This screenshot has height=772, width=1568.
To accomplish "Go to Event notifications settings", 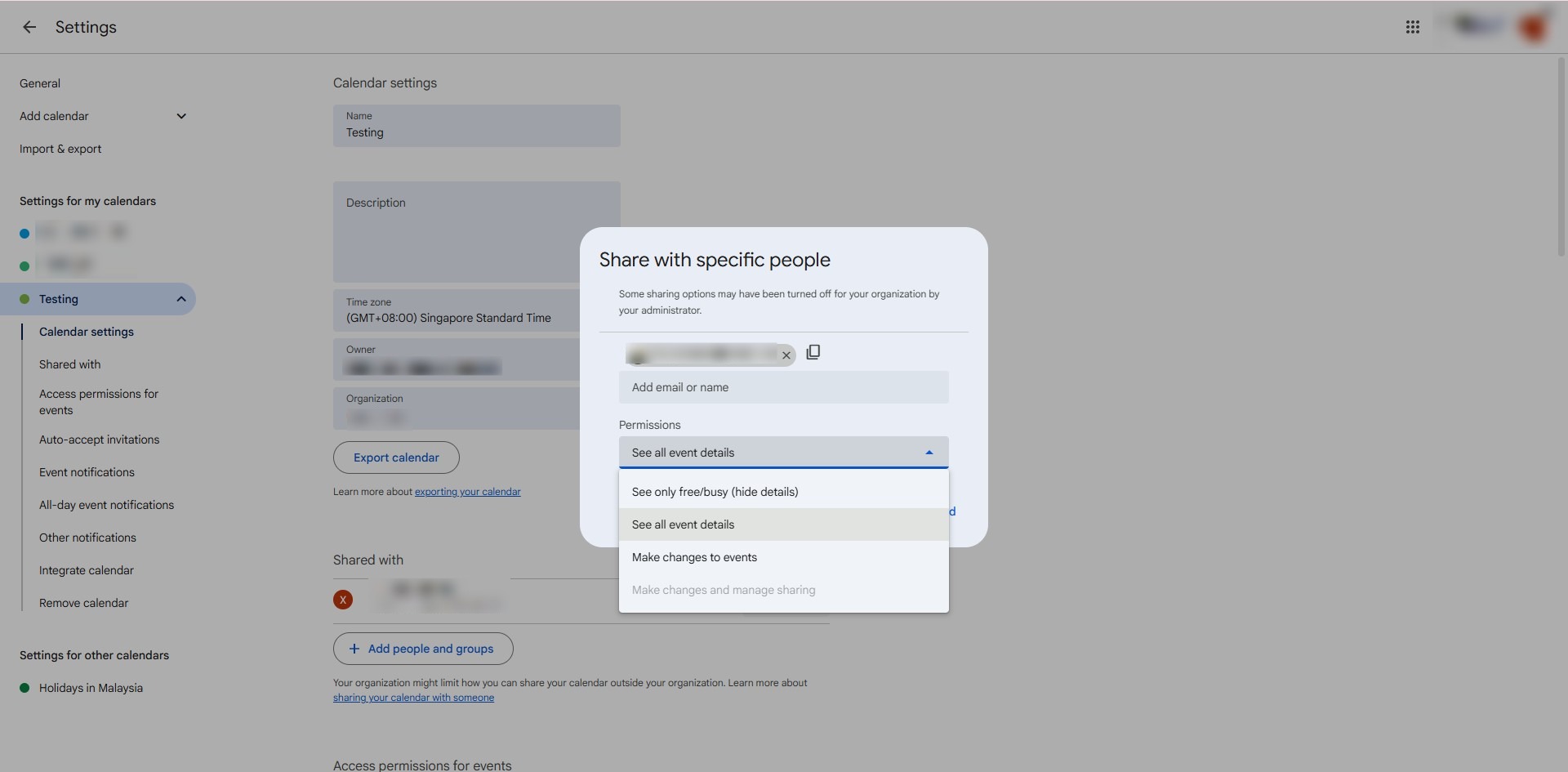I will 87,472.
